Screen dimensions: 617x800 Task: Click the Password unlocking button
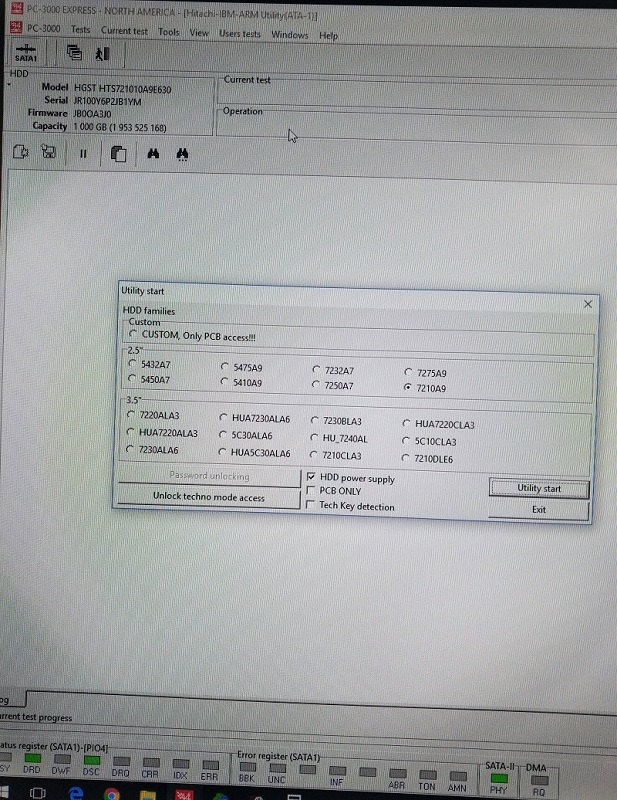[x=209, y=476]
